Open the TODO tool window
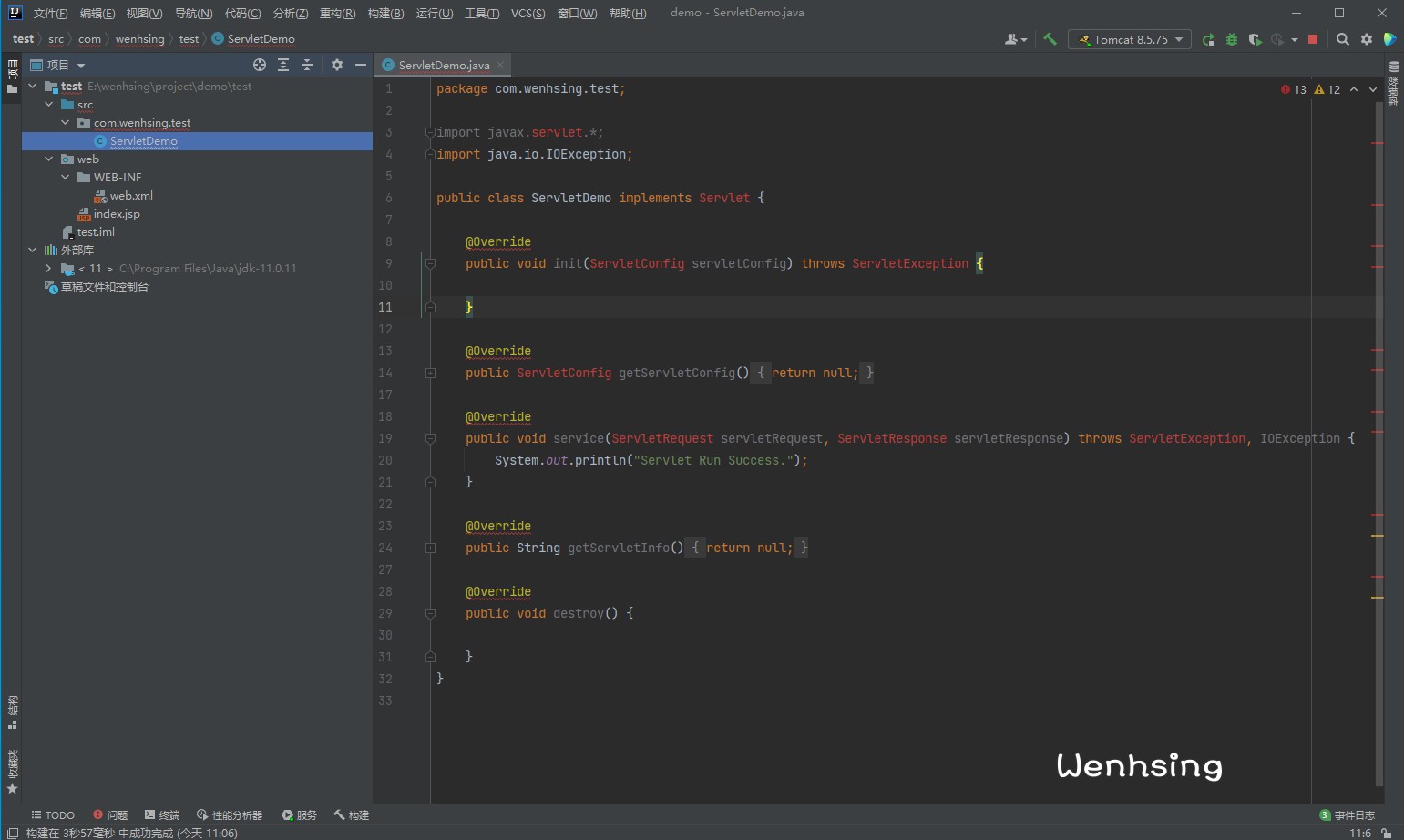The height and width of the screenshot is (840, 1404). coord(53,815)
